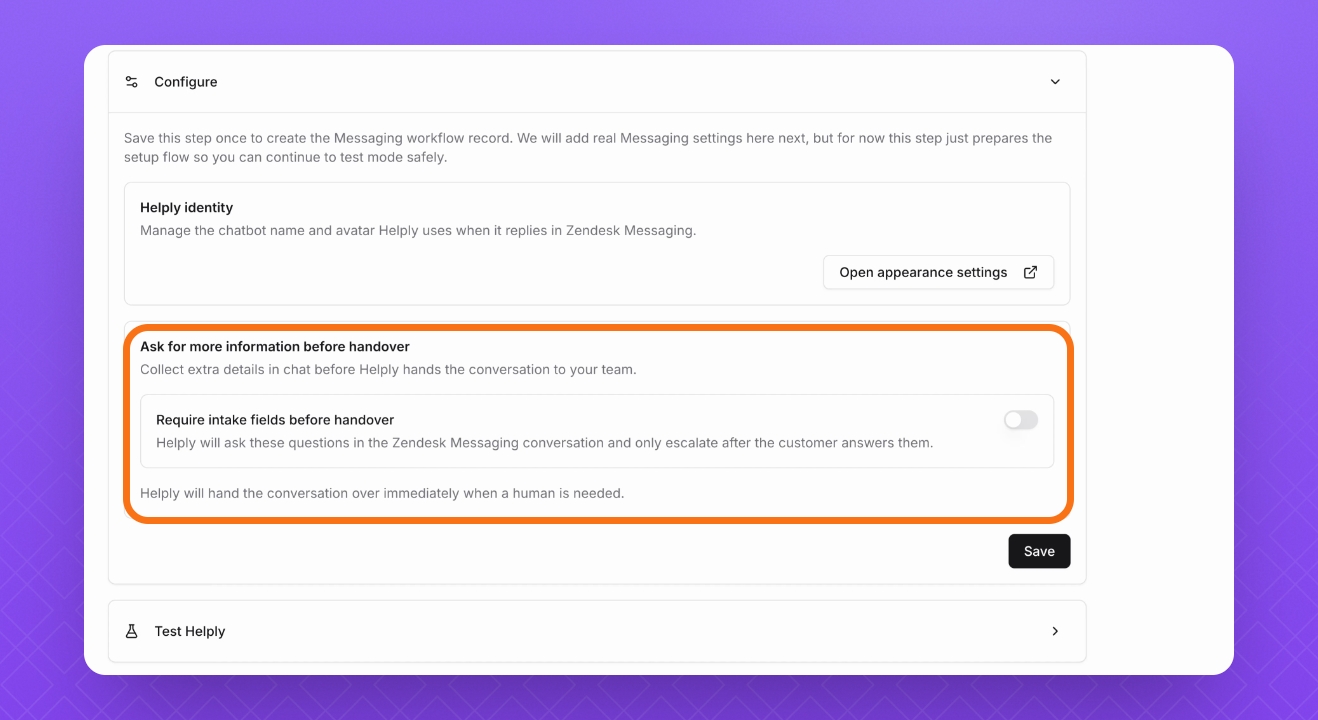
Task: Enable the require intake fields toggle
Action: (1020, 420)
